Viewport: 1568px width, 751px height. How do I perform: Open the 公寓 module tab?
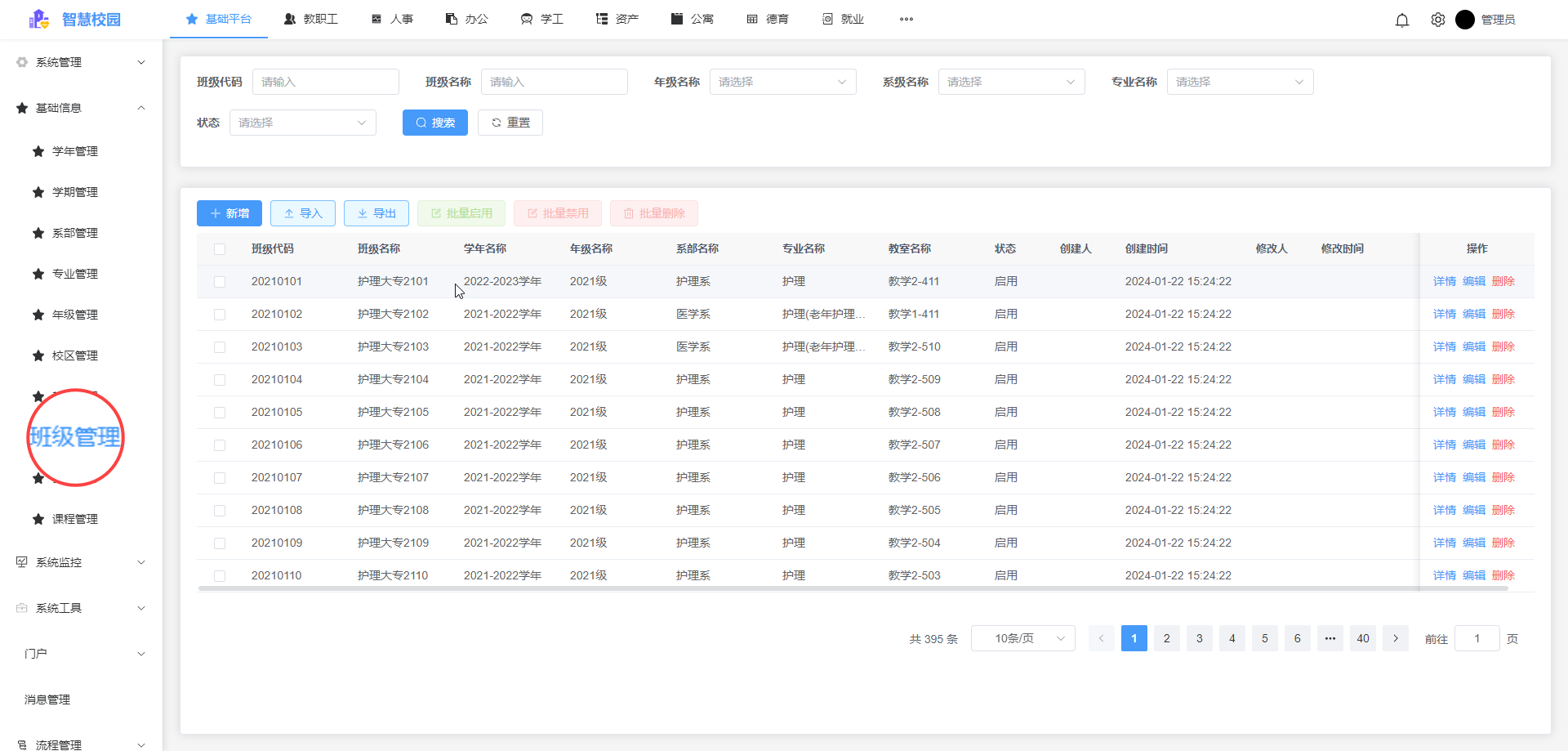[x=693, y=19]
